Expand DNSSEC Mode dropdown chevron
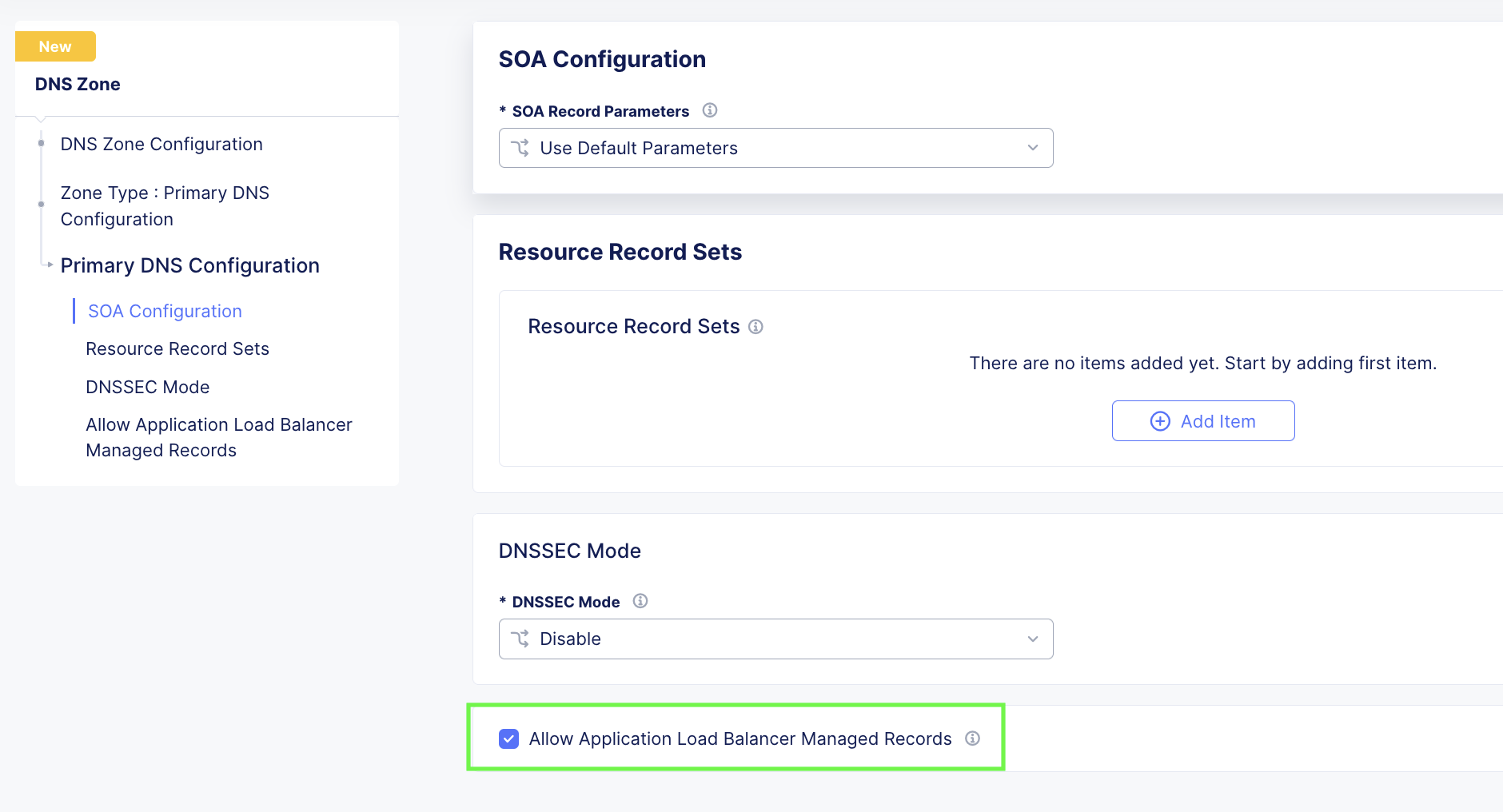 pyautogui.click(x=1033, y=639)
